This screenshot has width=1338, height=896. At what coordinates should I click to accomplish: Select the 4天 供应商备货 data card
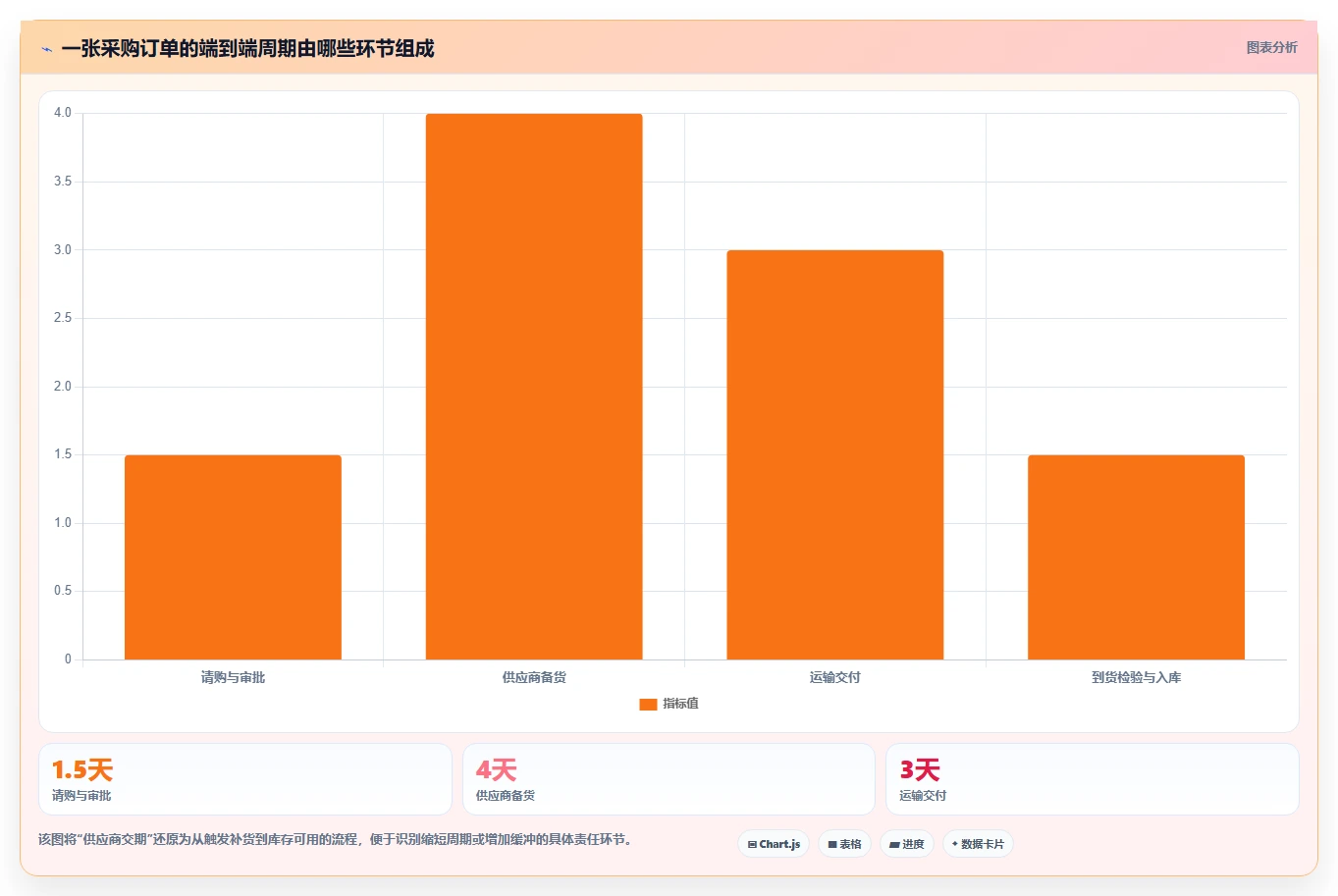click(669, 779)
